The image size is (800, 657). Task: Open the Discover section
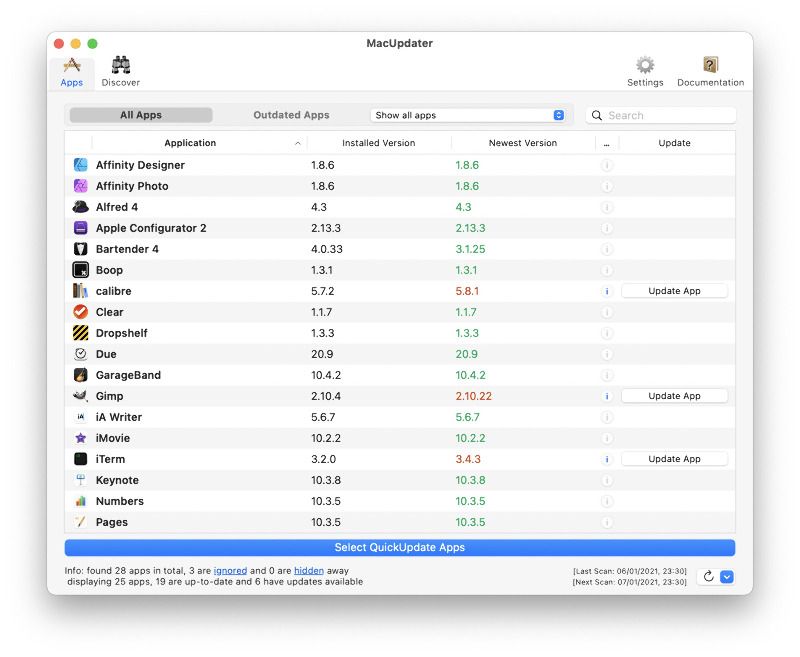point(120,69)
